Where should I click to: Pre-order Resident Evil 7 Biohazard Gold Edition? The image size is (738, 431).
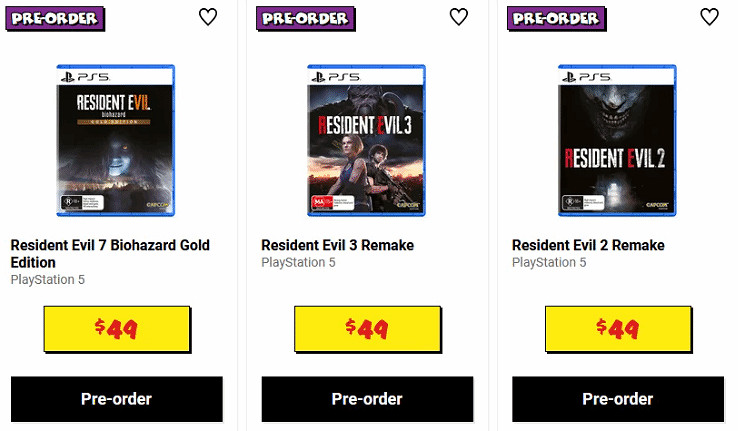(x=116, y=399)
